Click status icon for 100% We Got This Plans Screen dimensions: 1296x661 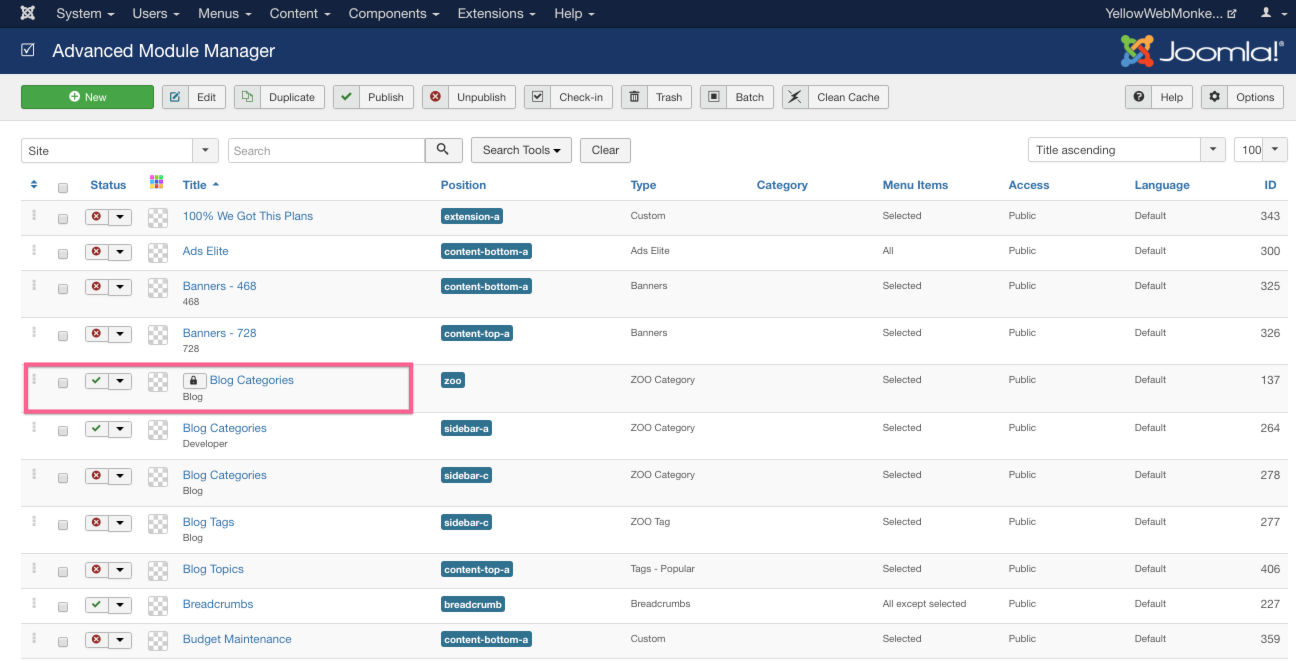[96, 216]
